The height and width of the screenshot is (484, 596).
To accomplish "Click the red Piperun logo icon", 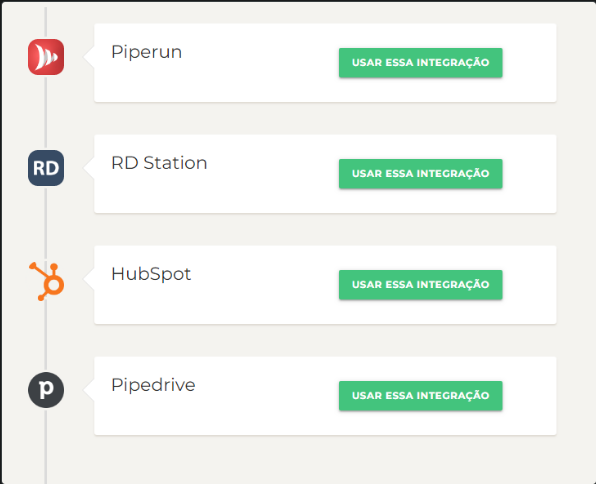I will point(46,57).
